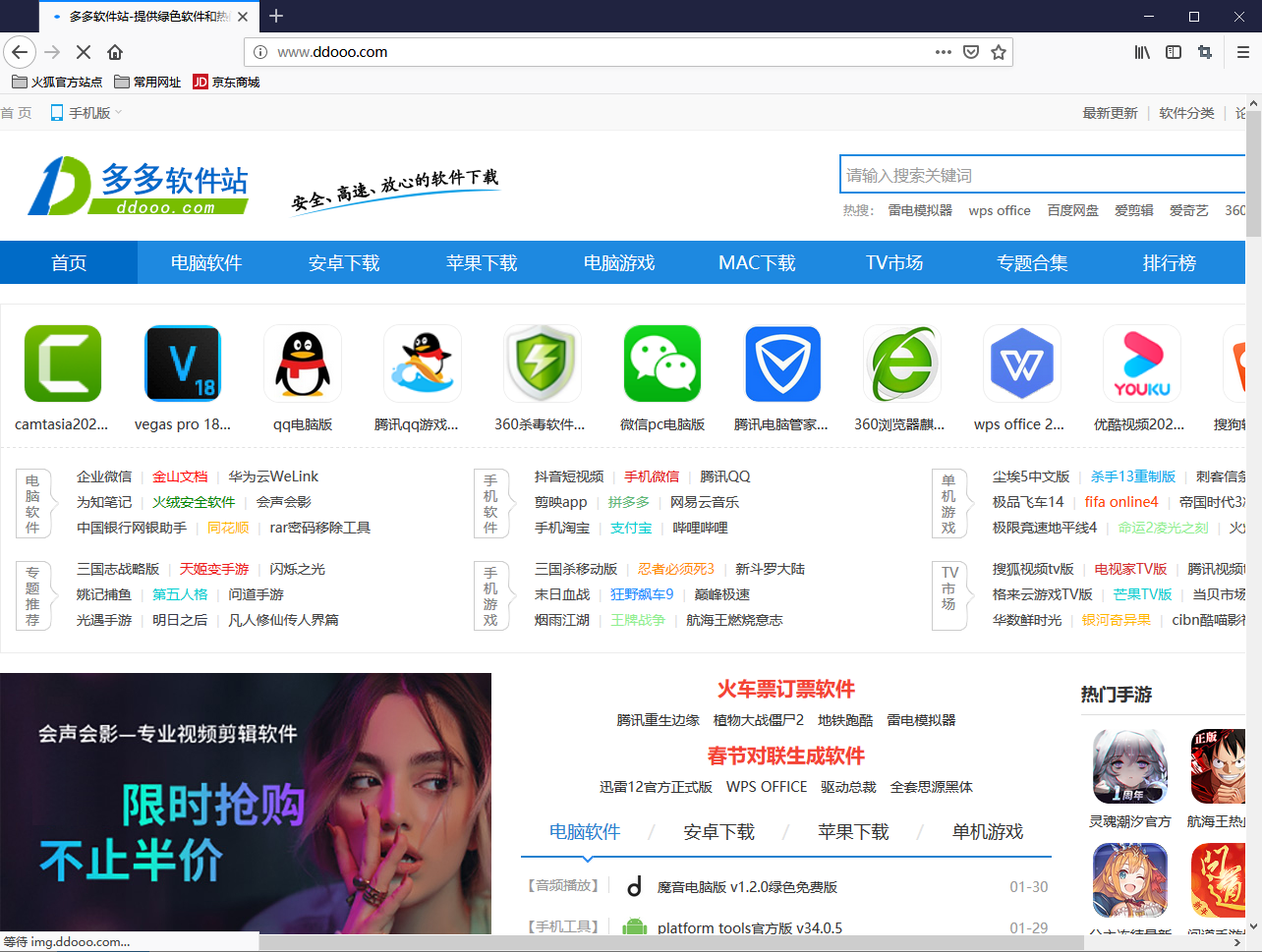The width and height of the screenshot is (1262, 952).
Task: Open the 灵魂潮汐官方 game thumbnail
Action: tap(1130, 766)
